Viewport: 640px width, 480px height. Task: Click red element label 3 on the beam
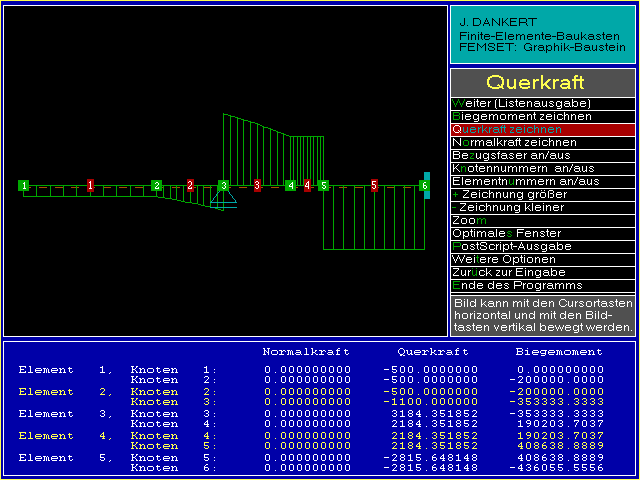point(257,185)
